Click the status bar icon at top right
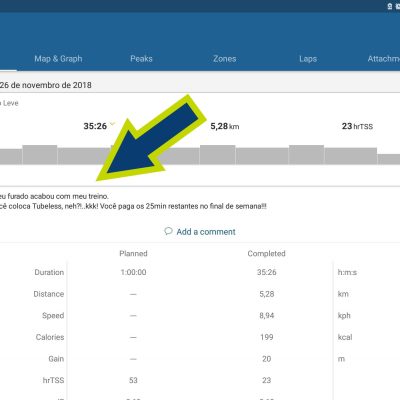The image size is (400, 400). (x=390, y=6)
